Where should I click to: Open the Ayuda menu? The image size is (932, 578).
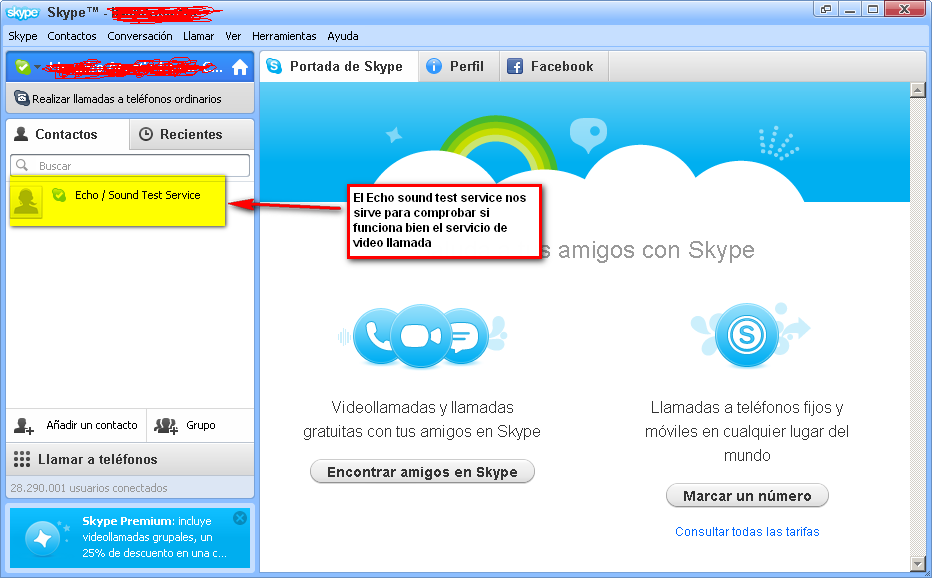click(x=343, y=36)
